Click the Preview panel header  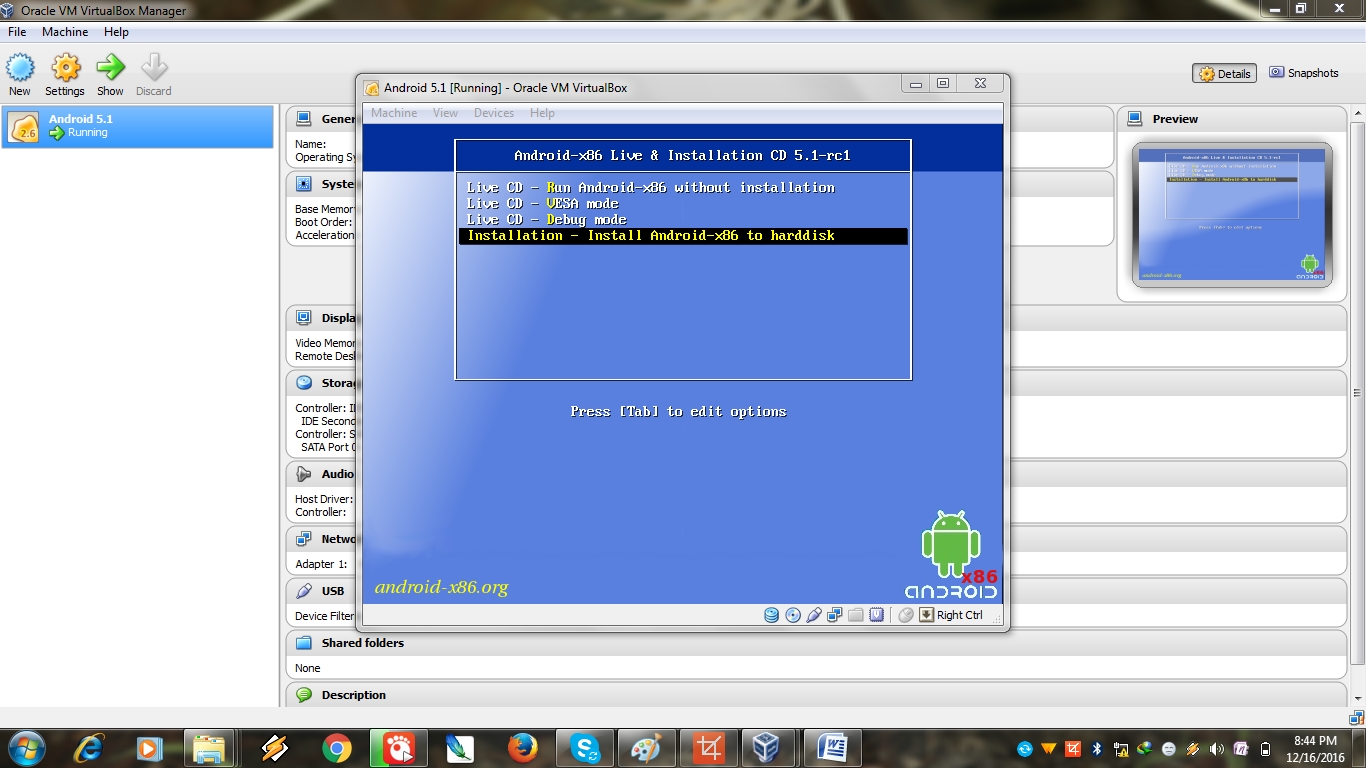[x=1231, y=119]
